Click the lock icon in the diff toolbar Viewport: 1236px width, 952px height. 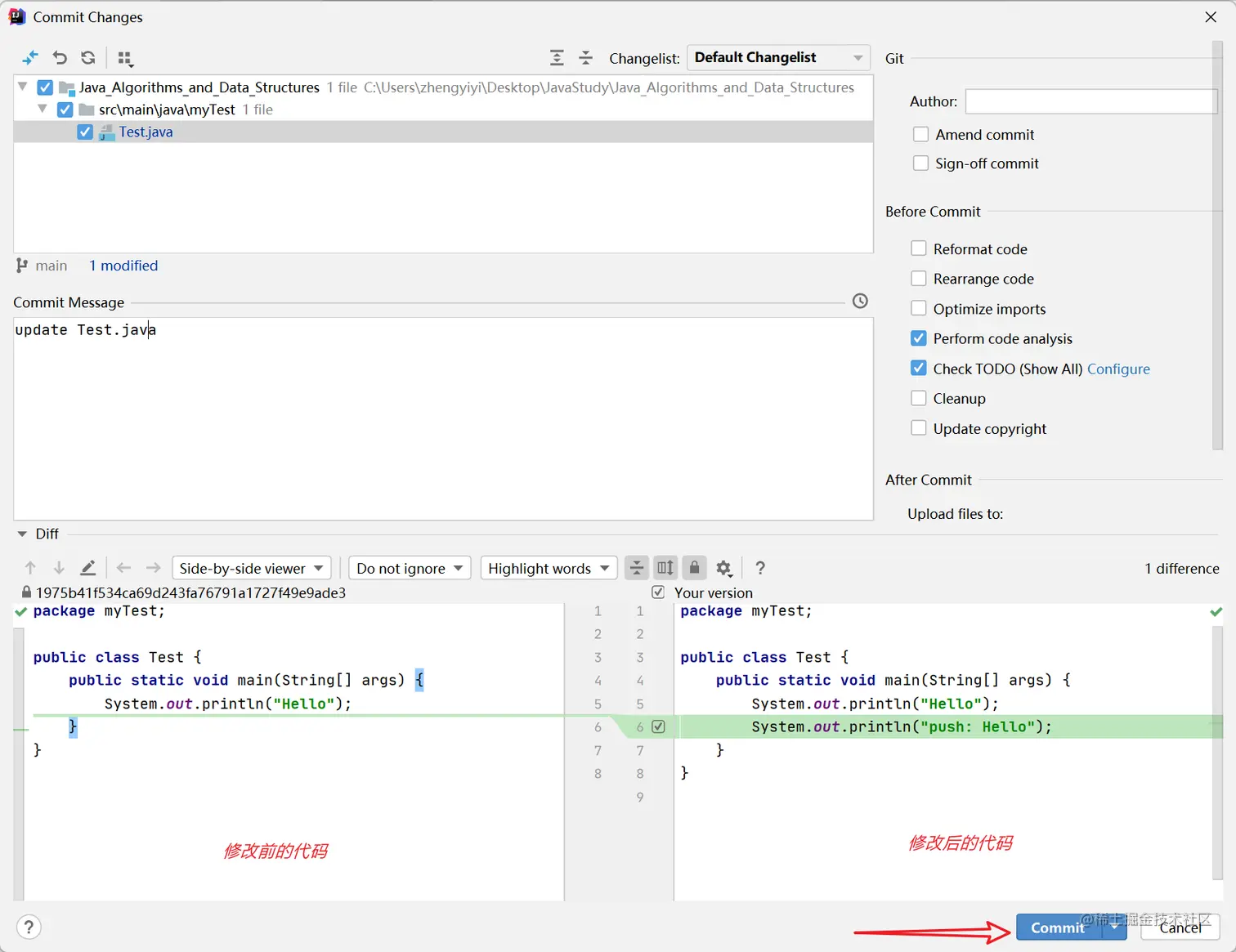[694, 568]
